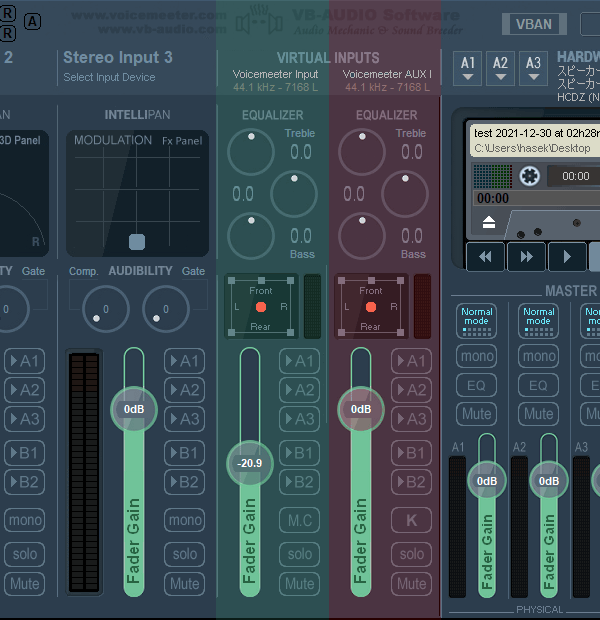Click the Treble knob on Voicemeeter AUX
This screenshot has height=620, width=600.
(362, 152)
